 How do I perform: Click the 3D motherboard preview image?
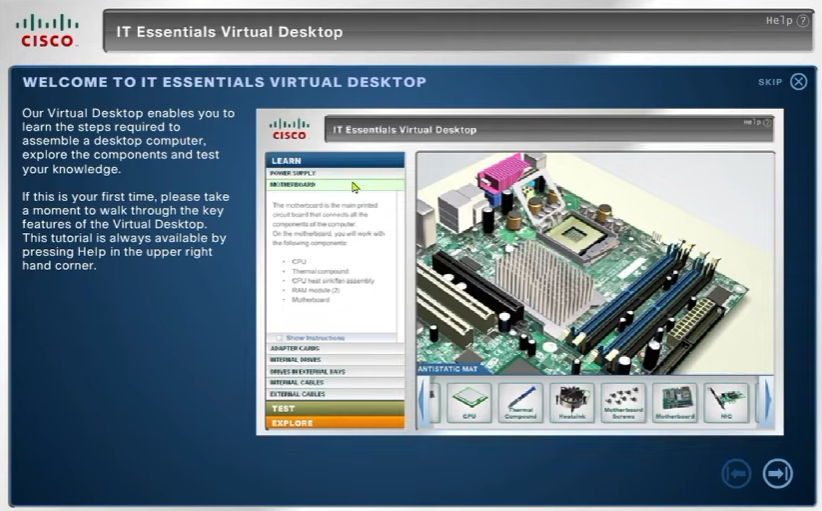click(x=595, y=264)
